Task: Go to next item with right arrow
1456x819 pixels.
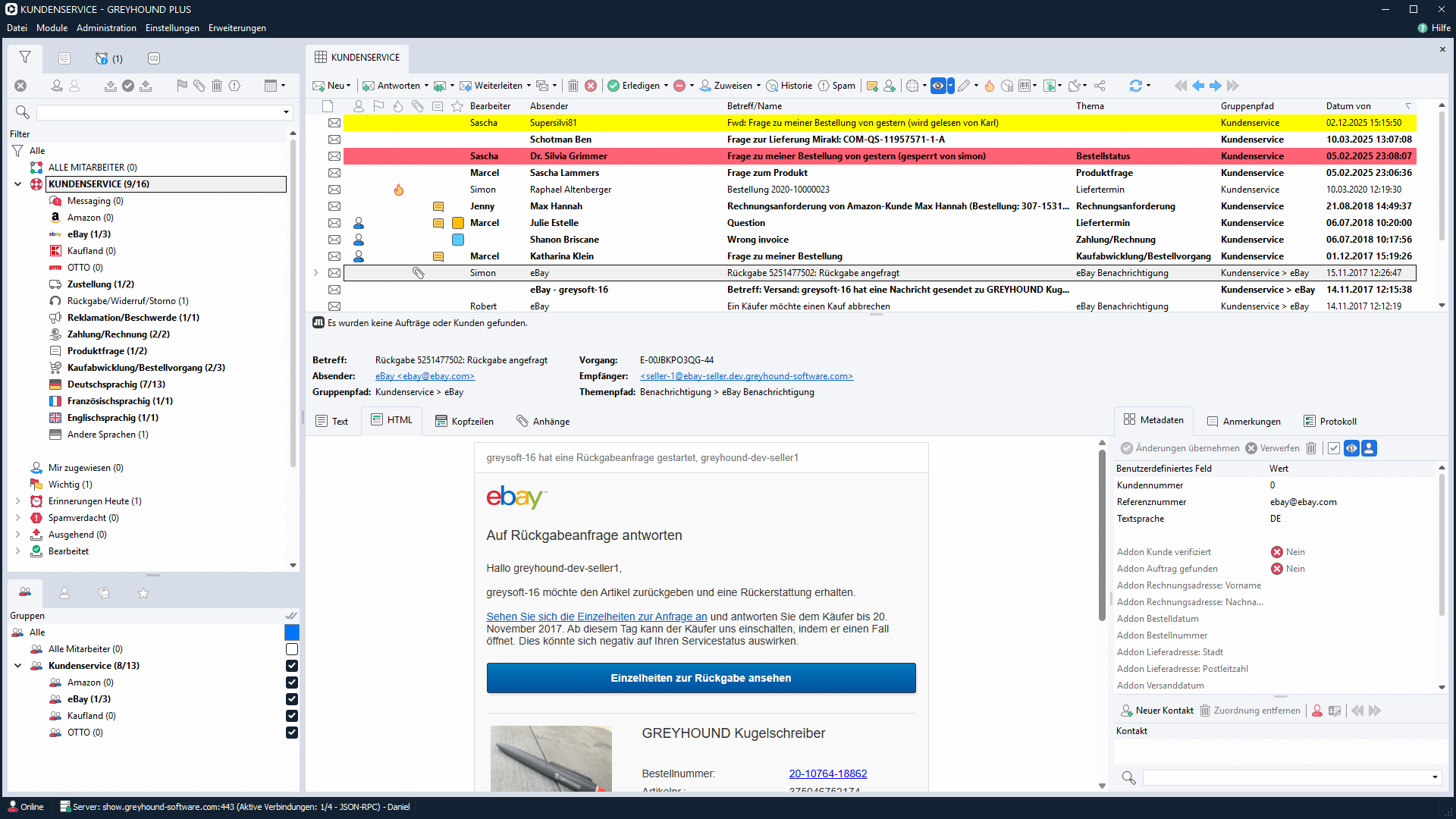Action: point(1216,86)
